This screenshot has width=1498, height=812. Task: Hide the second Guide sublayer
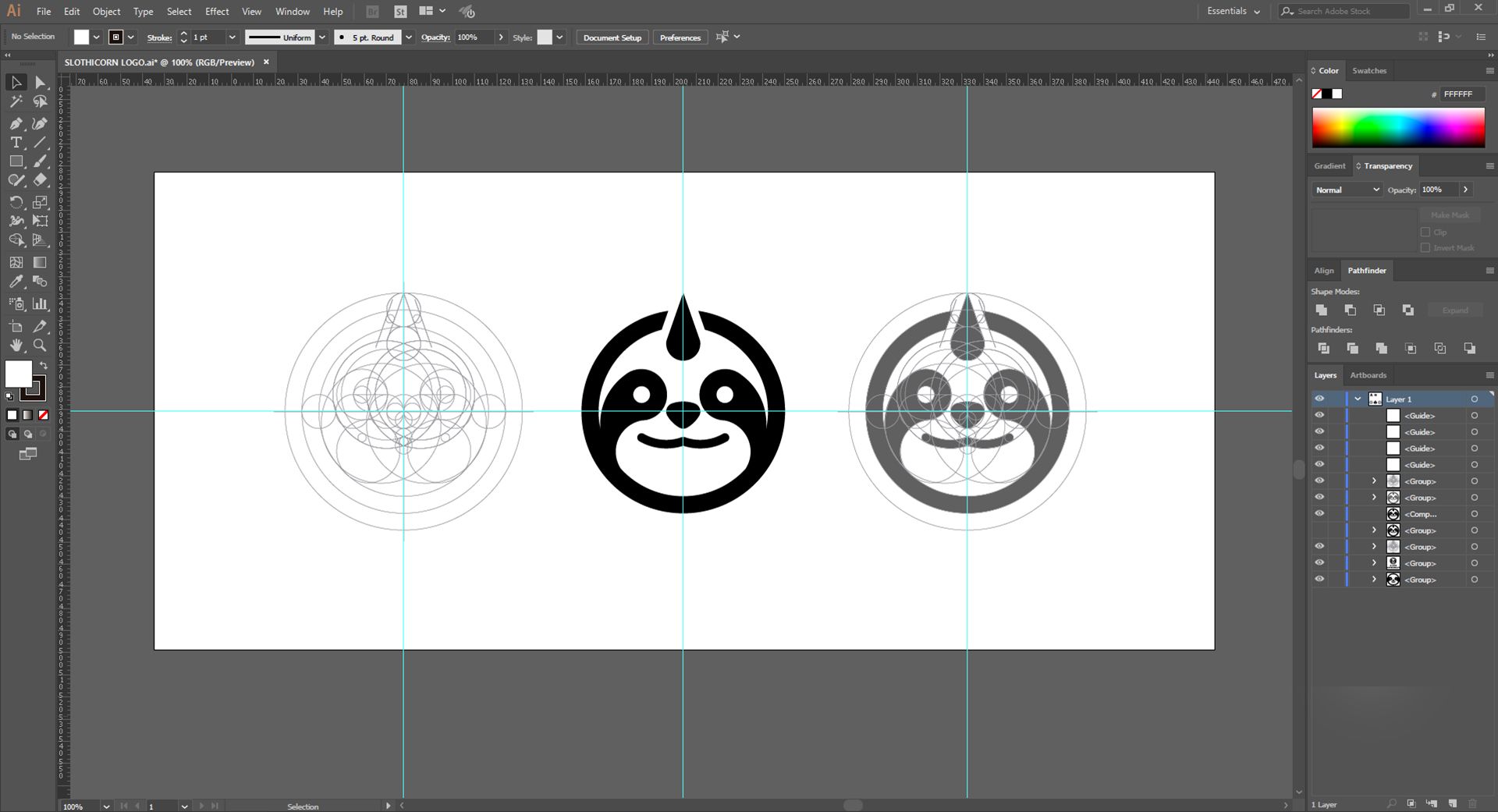click(x=1319, y=431)
